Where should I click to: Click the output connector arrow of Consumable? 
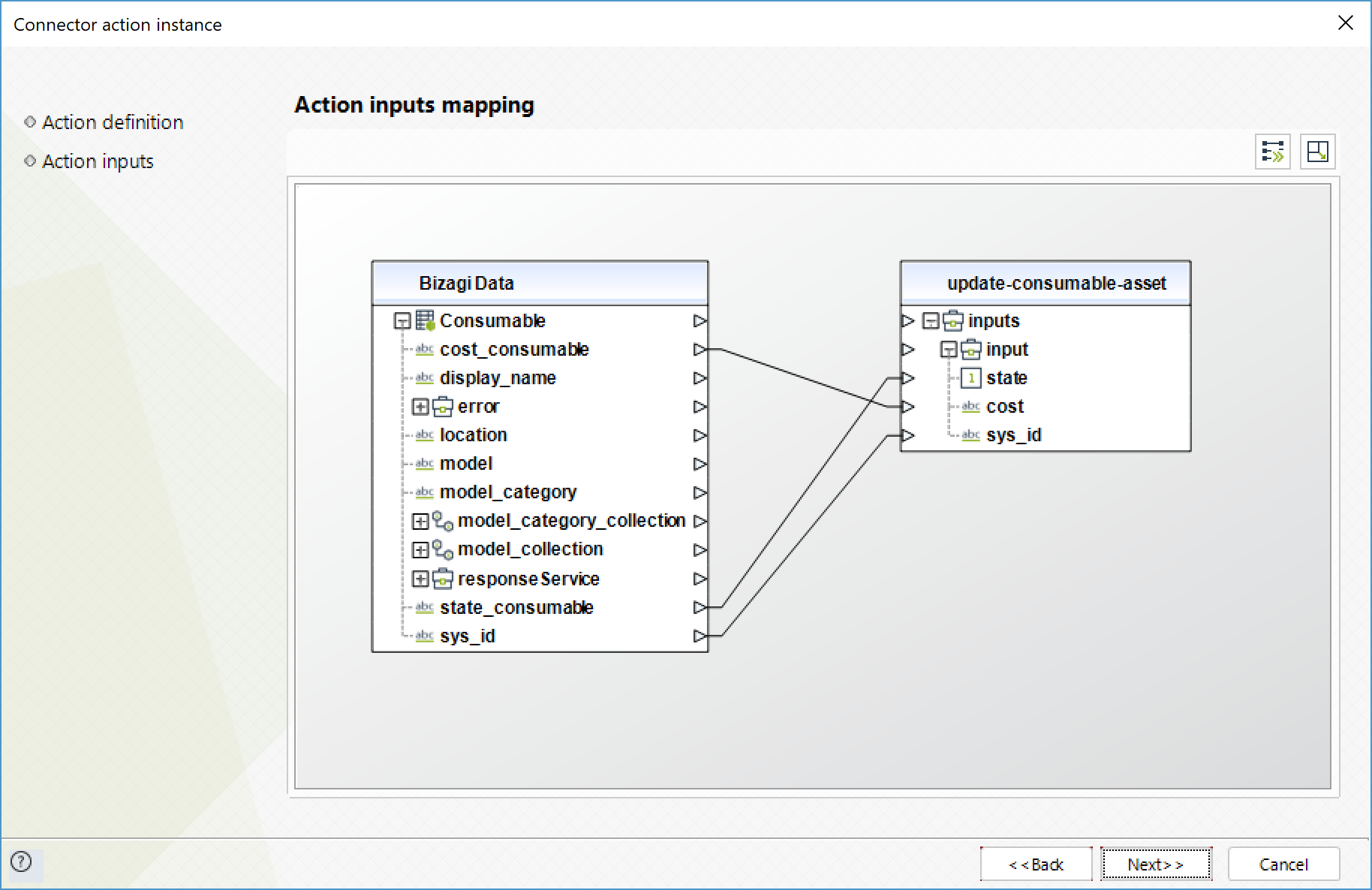(700, 321)
